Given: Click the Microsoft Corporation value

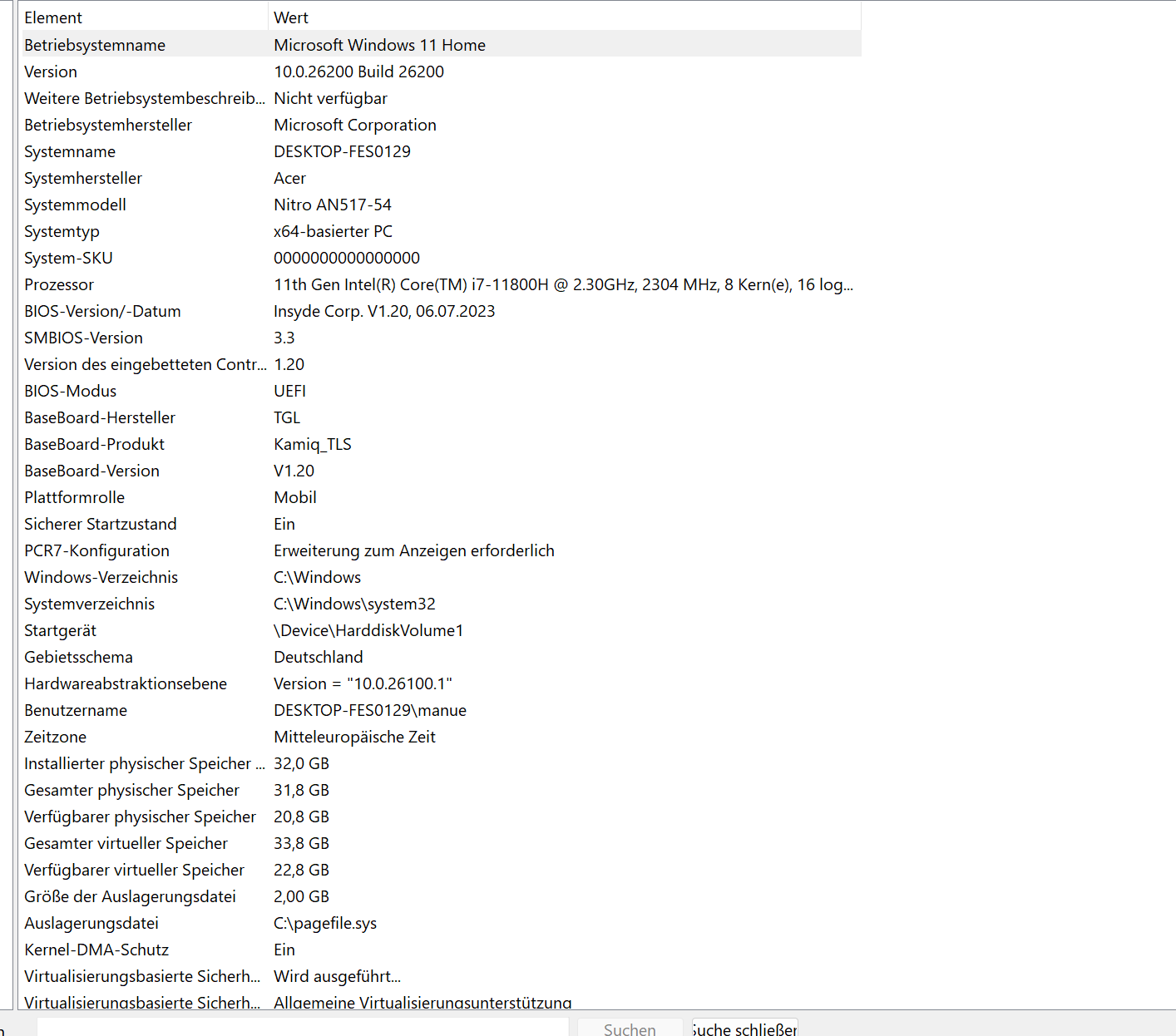Looking at the screenshot, I should [x=355, y=125].
